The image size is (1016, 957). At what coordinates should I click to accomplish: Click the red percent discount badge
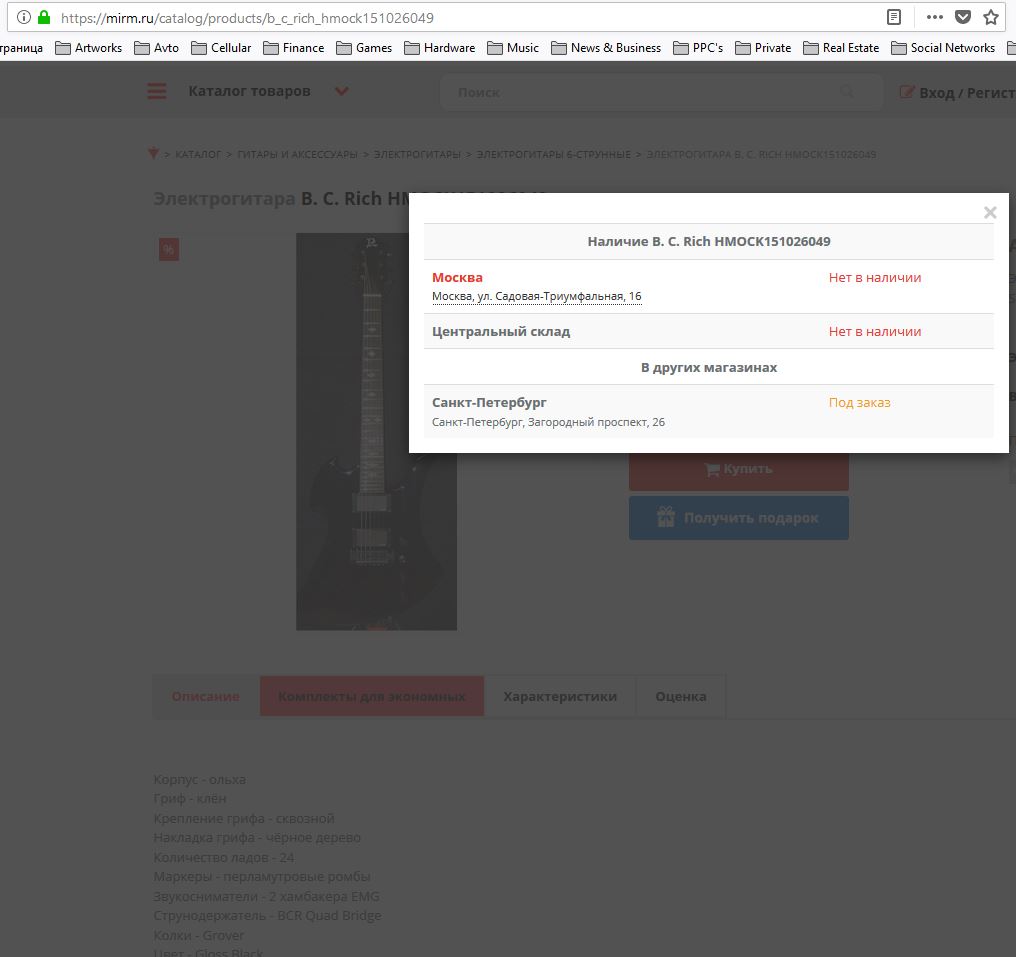tap(168, 249)
